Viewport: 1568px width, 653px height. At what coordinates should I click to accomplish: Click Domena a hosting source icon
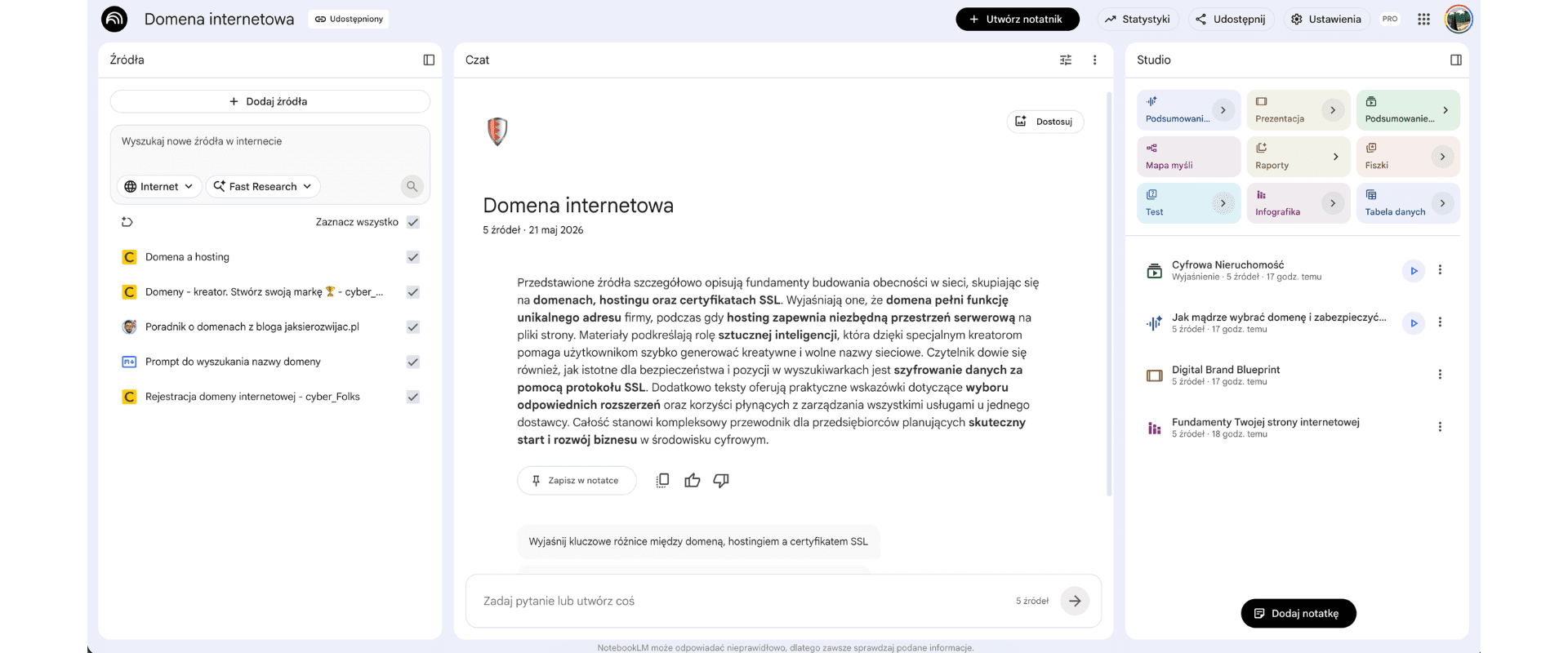coord(129,257)
